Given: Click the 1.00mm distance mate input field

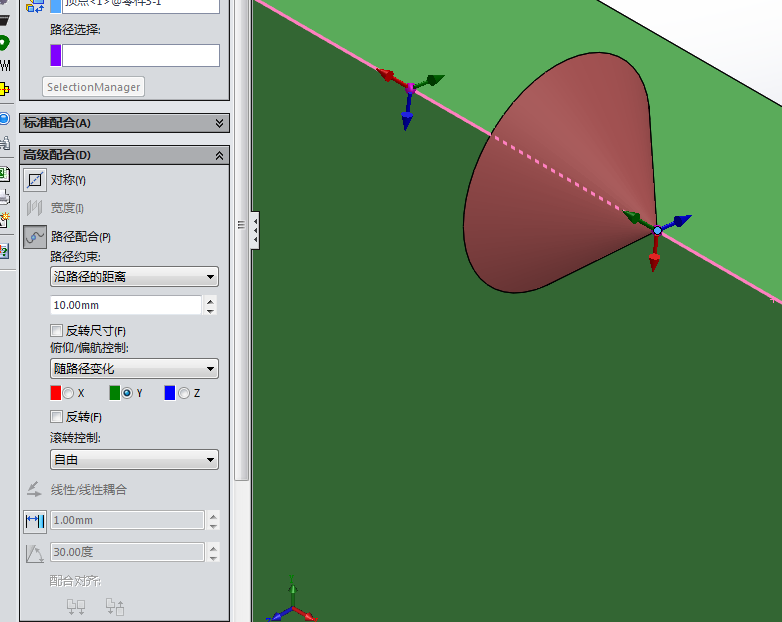Looking at the screenshot, I should [x=128, y=520].
